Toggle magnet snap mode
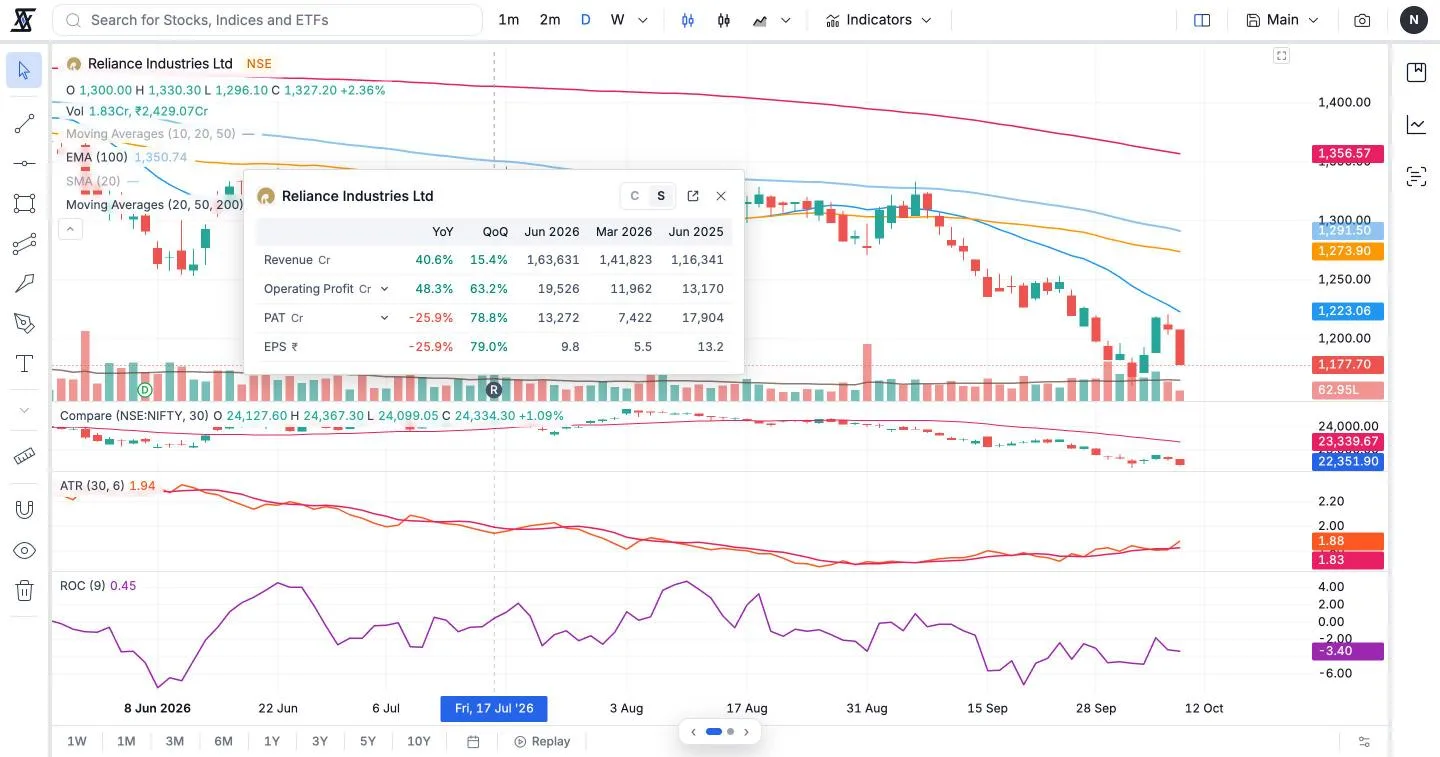Viewport: 1440px width, 757px height. (x=24, y=510)
